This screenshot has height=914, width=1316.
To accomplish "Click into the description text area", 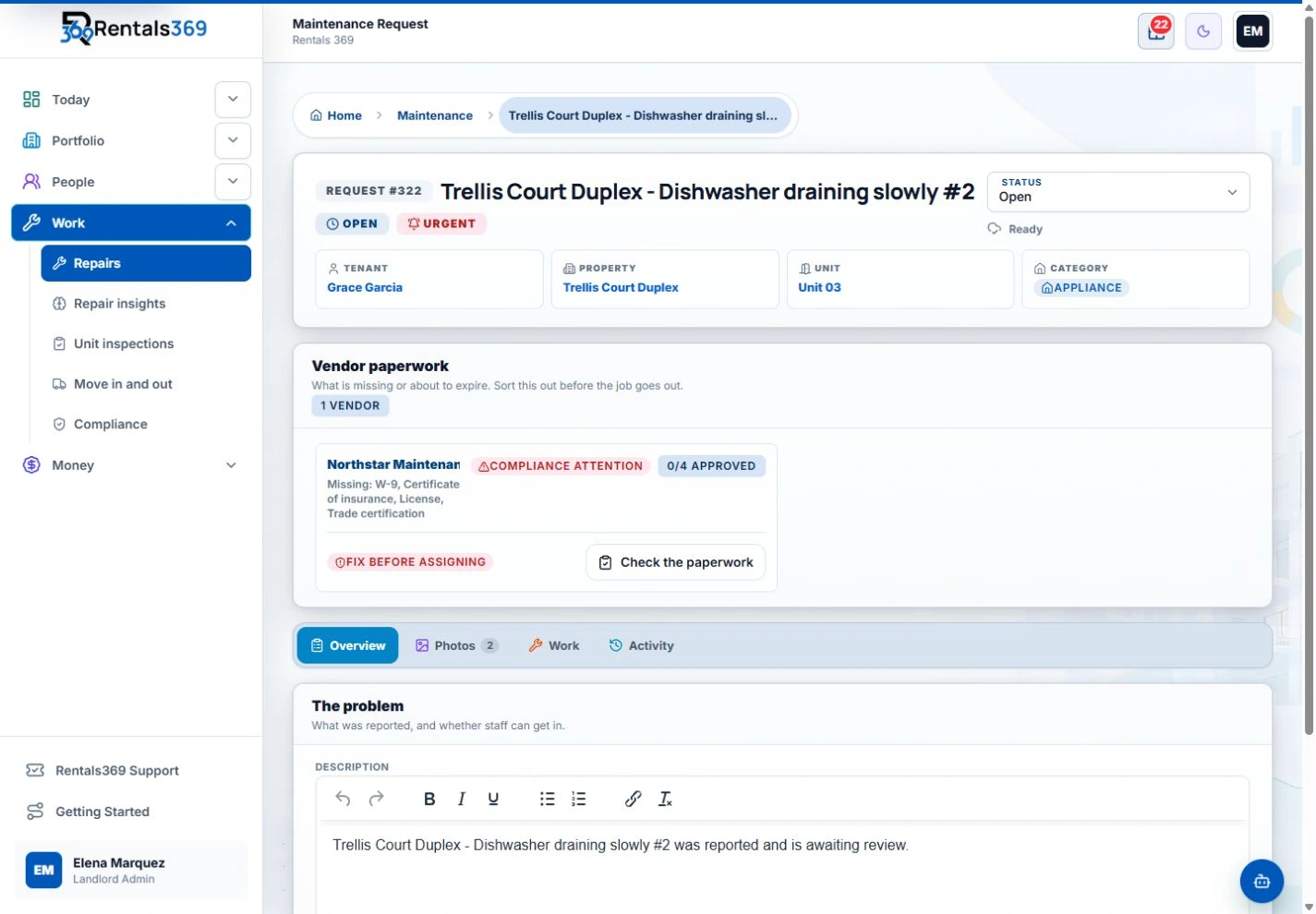I will tap(782, 868).
